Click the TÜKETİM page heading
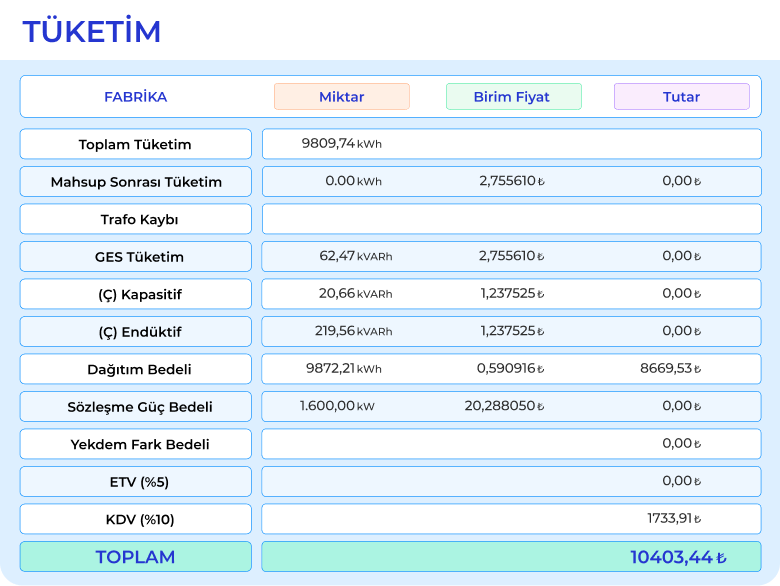The height and width of the screenshot is (586, 780). (x=92, y=31)
